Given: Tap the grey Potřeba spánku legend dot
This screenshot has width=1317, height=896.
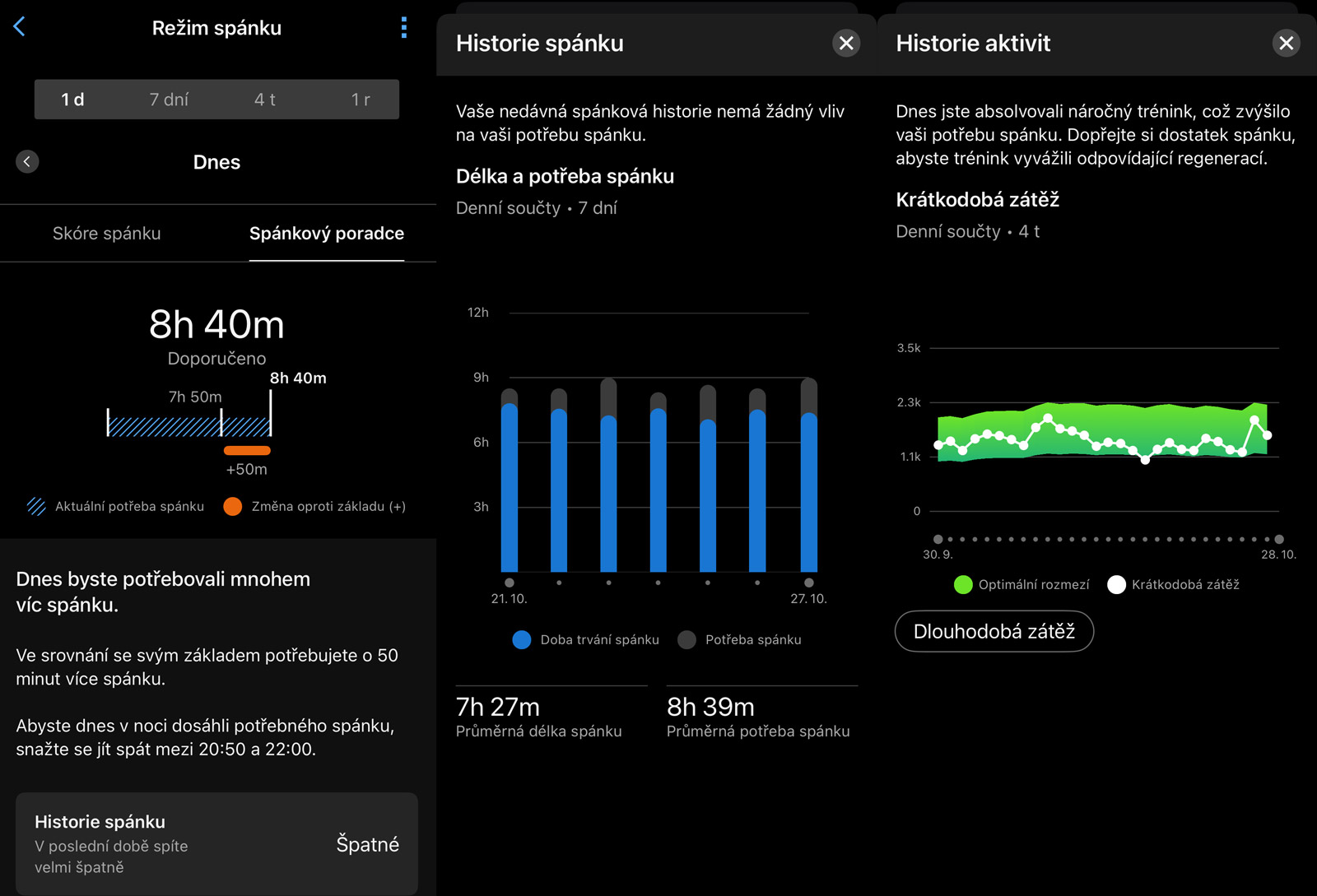Looking at the screenshot, I should pos(686,639).
